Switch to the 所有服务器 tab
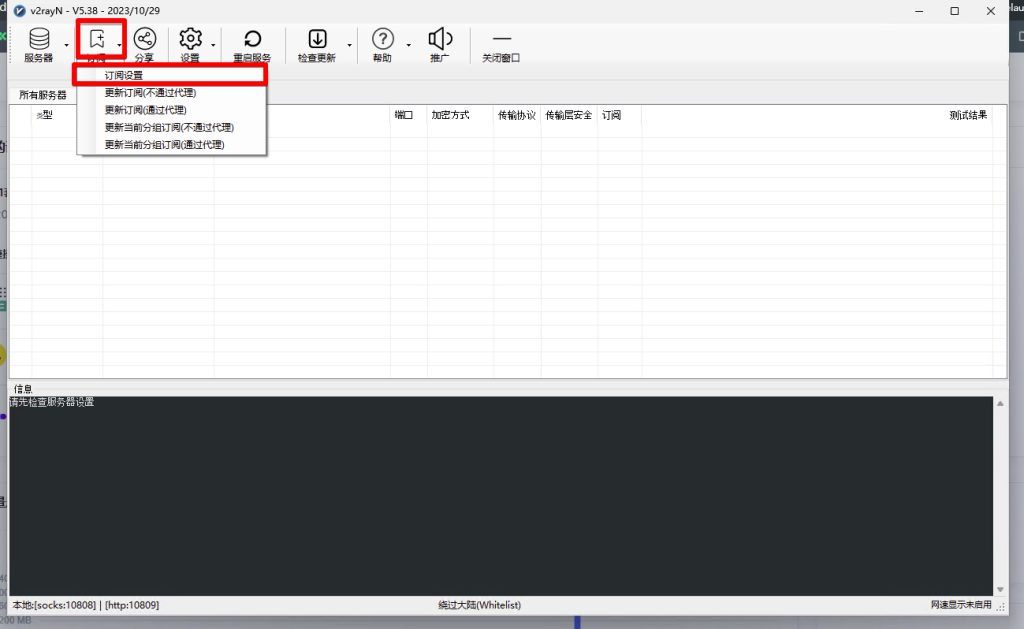This screenshot has height=629, width=1024. [x=42, y=95]
